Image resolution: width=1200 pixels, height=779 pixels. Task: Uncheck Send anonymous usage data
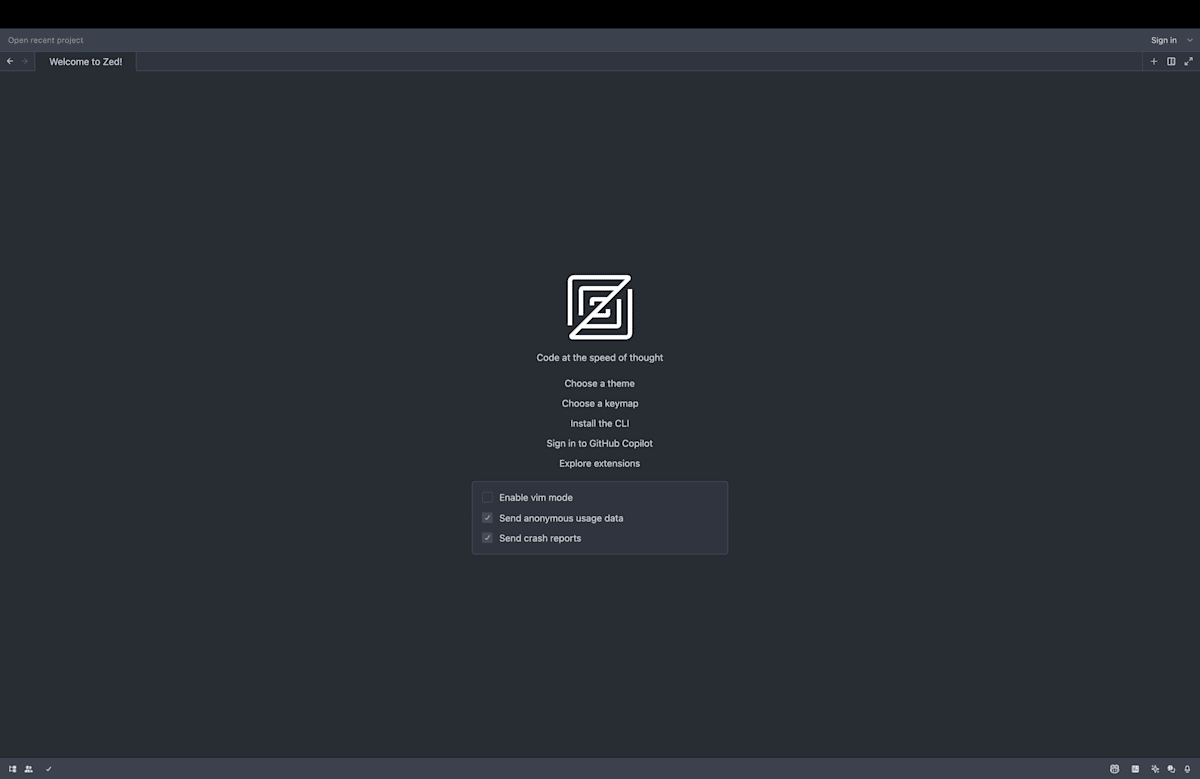pyautogui.click(x=487, y=518)
